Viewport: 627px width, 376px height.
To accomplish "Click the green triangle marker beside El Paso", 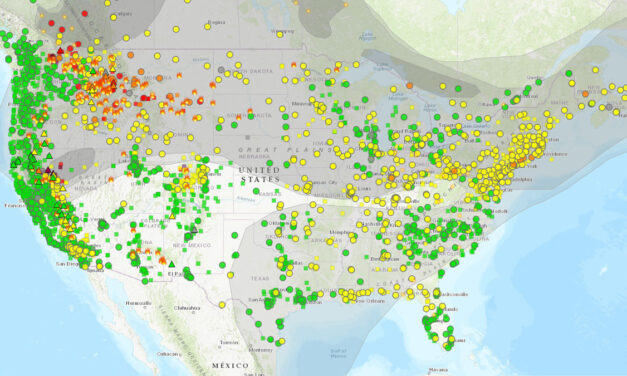I will click(x=172, y=264).
